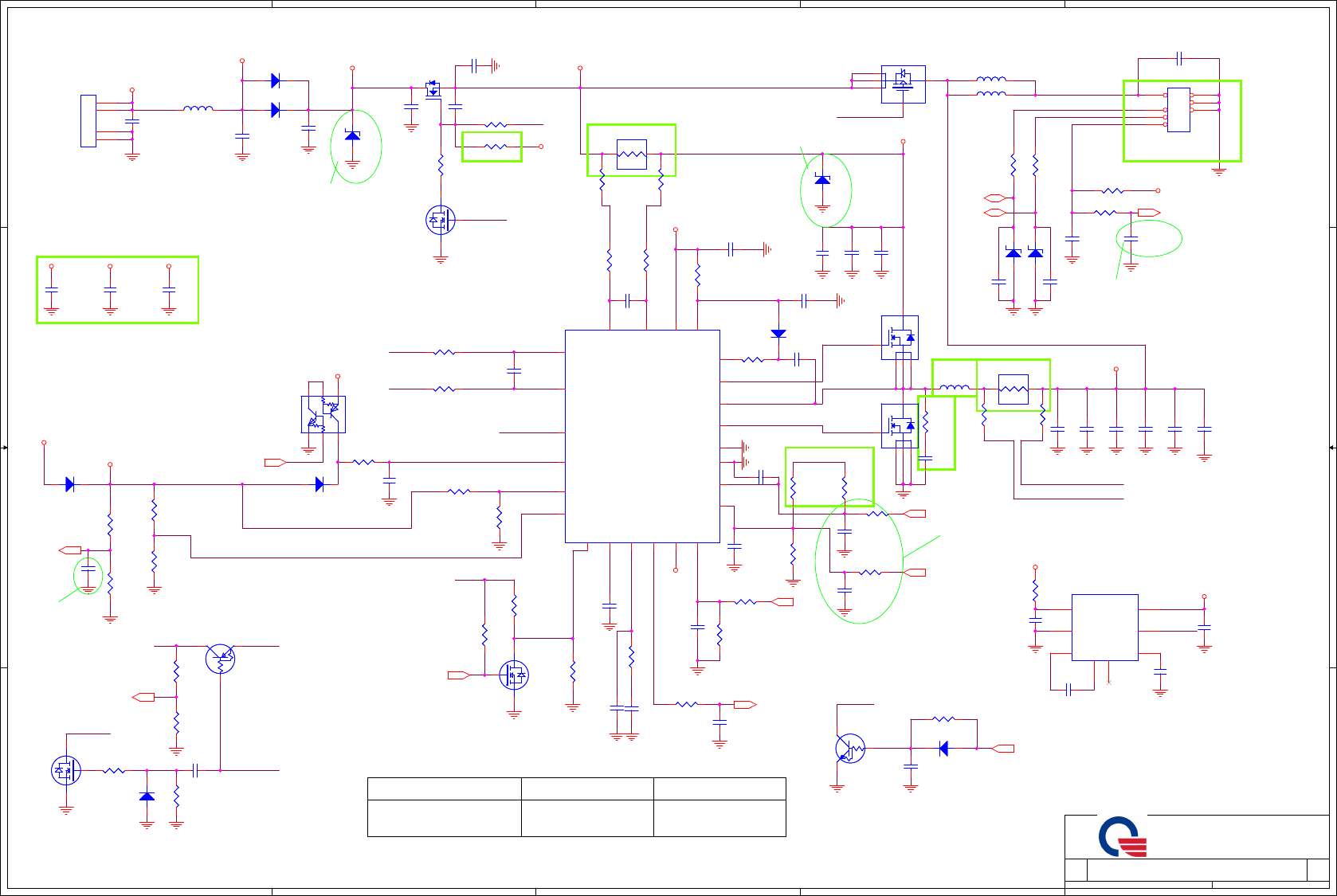The image size is (1337, 896).
Task: Select the large central controller IC rectangle
Action: [642, 436]
